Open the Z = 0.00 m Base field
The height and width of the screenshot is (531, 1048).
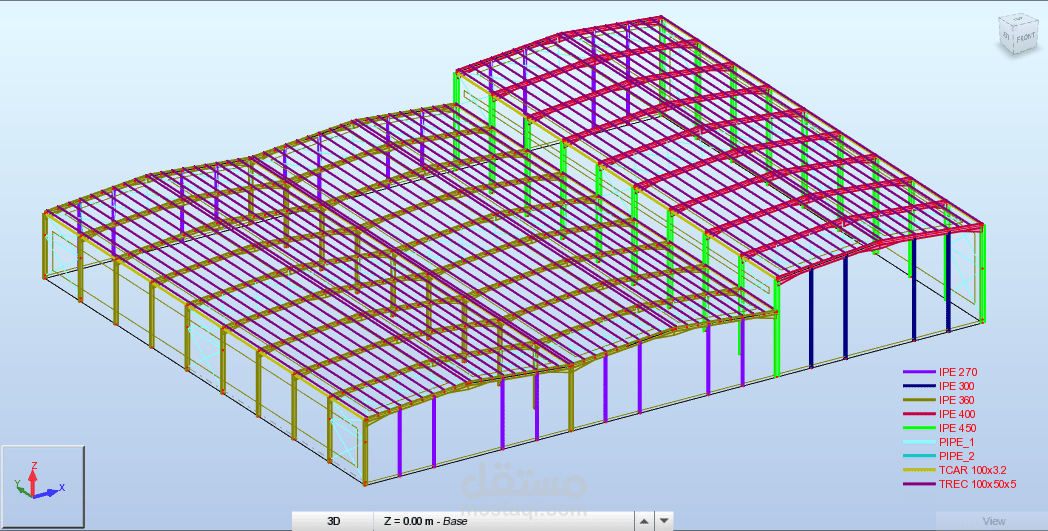tap(503, 521)
